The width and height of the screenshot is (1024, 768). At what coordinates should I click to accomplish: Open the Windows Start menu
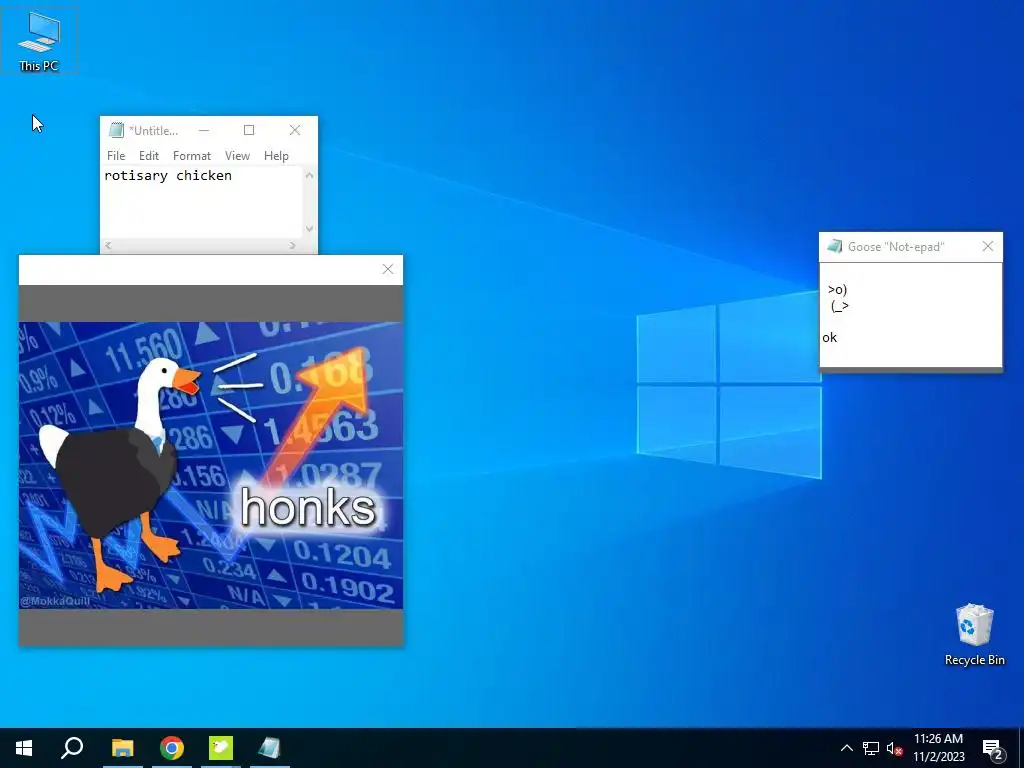24,748
